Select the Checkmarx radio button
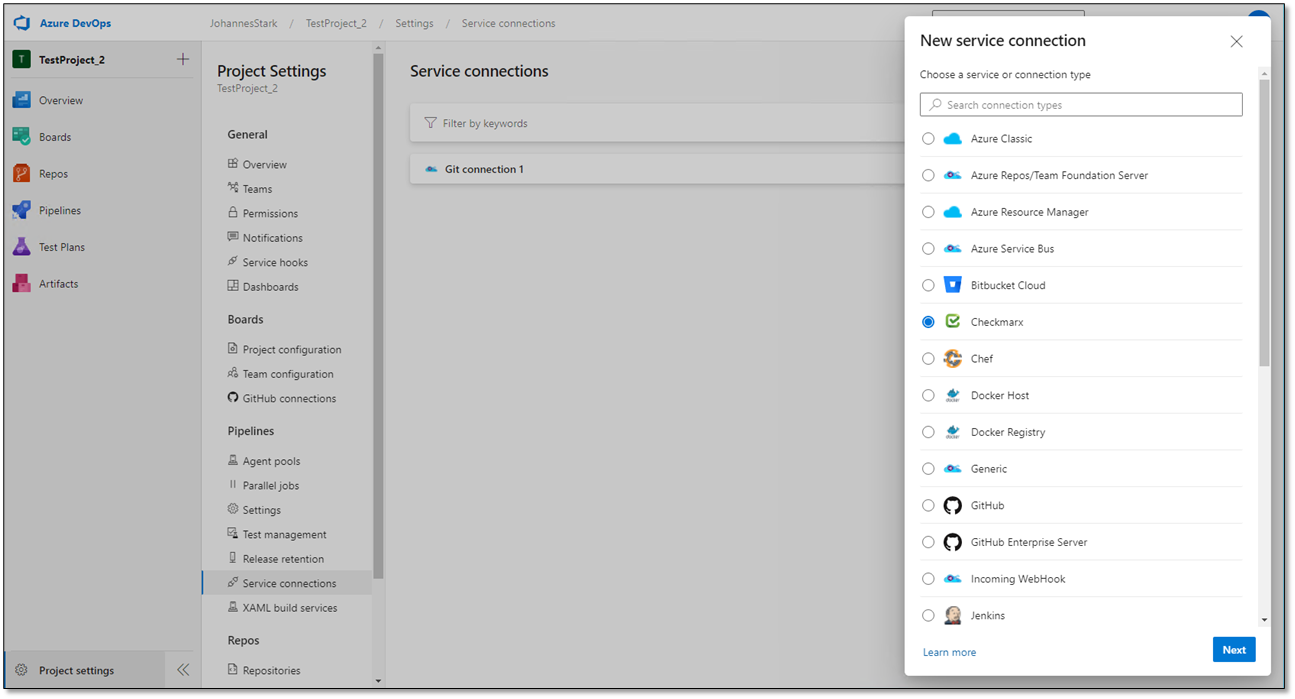This screenshot has height=699, width=1295. [x=928, y=322]
